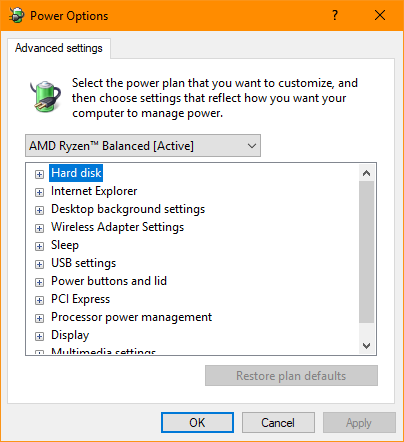
Task: Expand the Display plus icon
Action: 39,336
